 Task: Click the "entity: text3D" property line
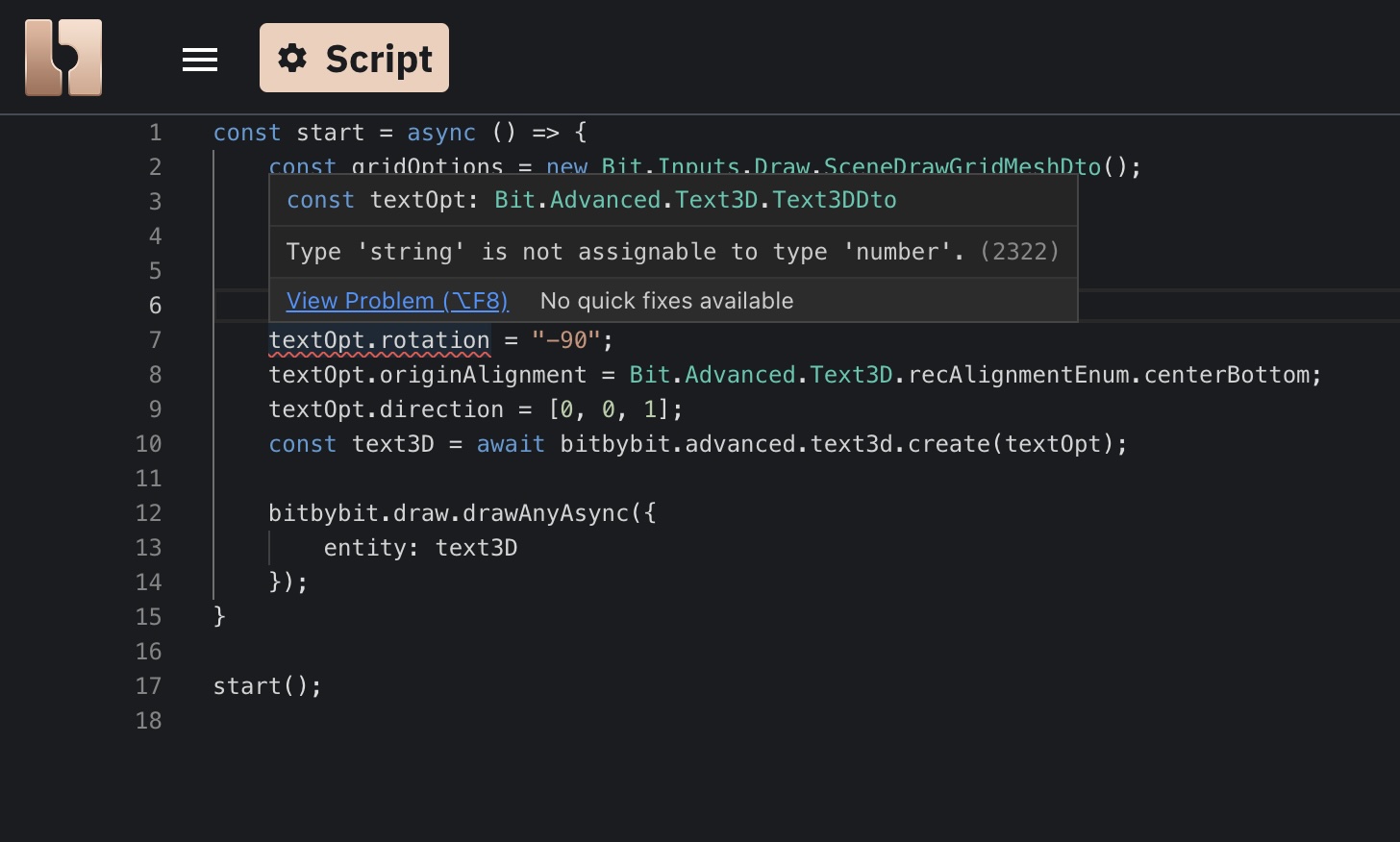420,548
